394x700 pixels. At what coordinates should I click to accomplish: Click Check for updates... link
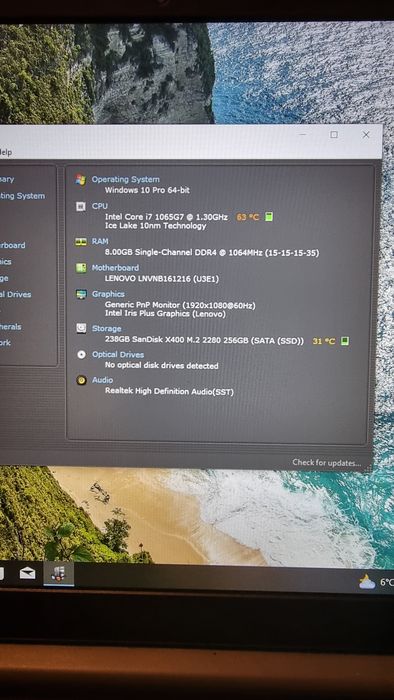pyautogui.click(x=327, y=463)
